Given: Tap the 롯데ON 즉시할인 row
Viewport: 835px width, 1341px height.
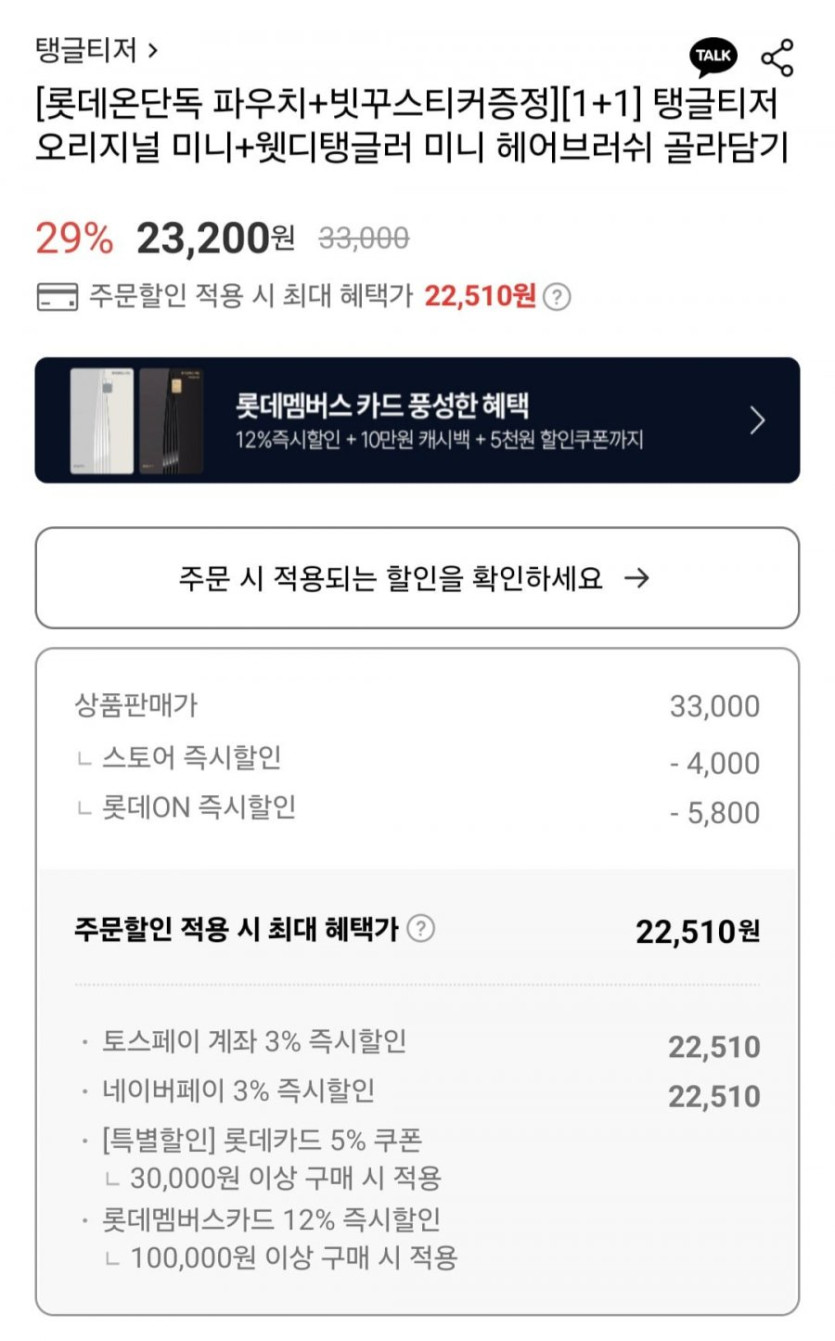Looking at the screenshot, I should click(198, 807).
